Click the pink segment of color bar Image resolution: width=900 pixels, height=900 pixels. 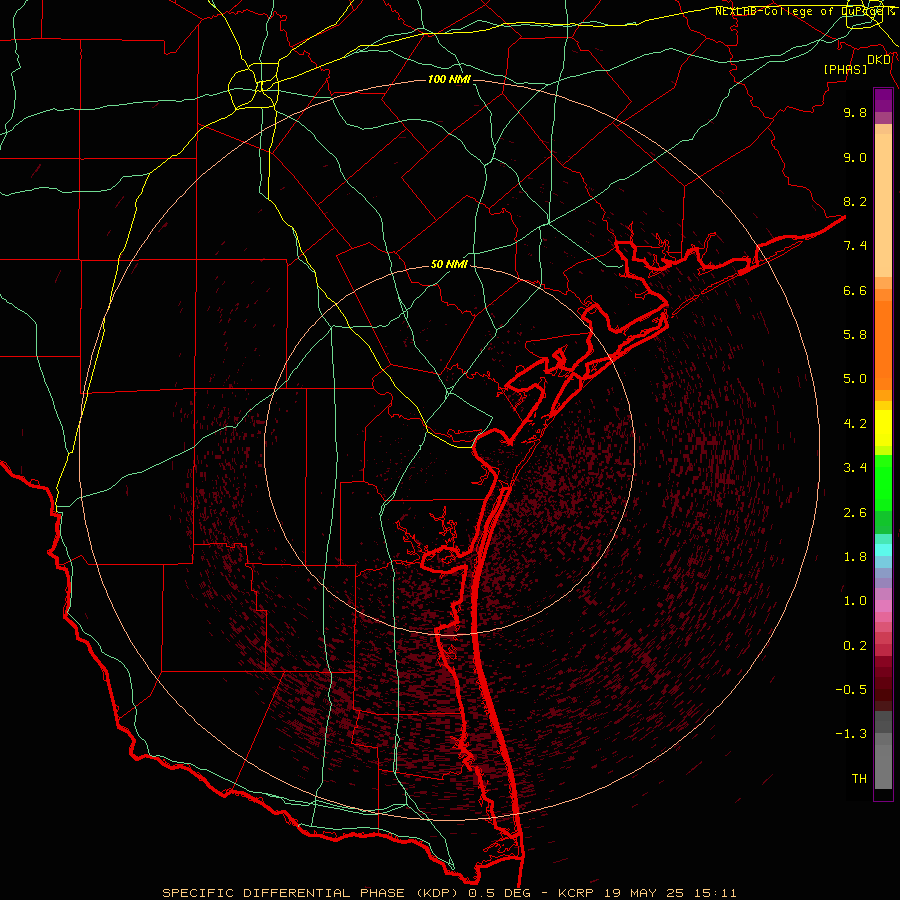(x=883, y=606)
